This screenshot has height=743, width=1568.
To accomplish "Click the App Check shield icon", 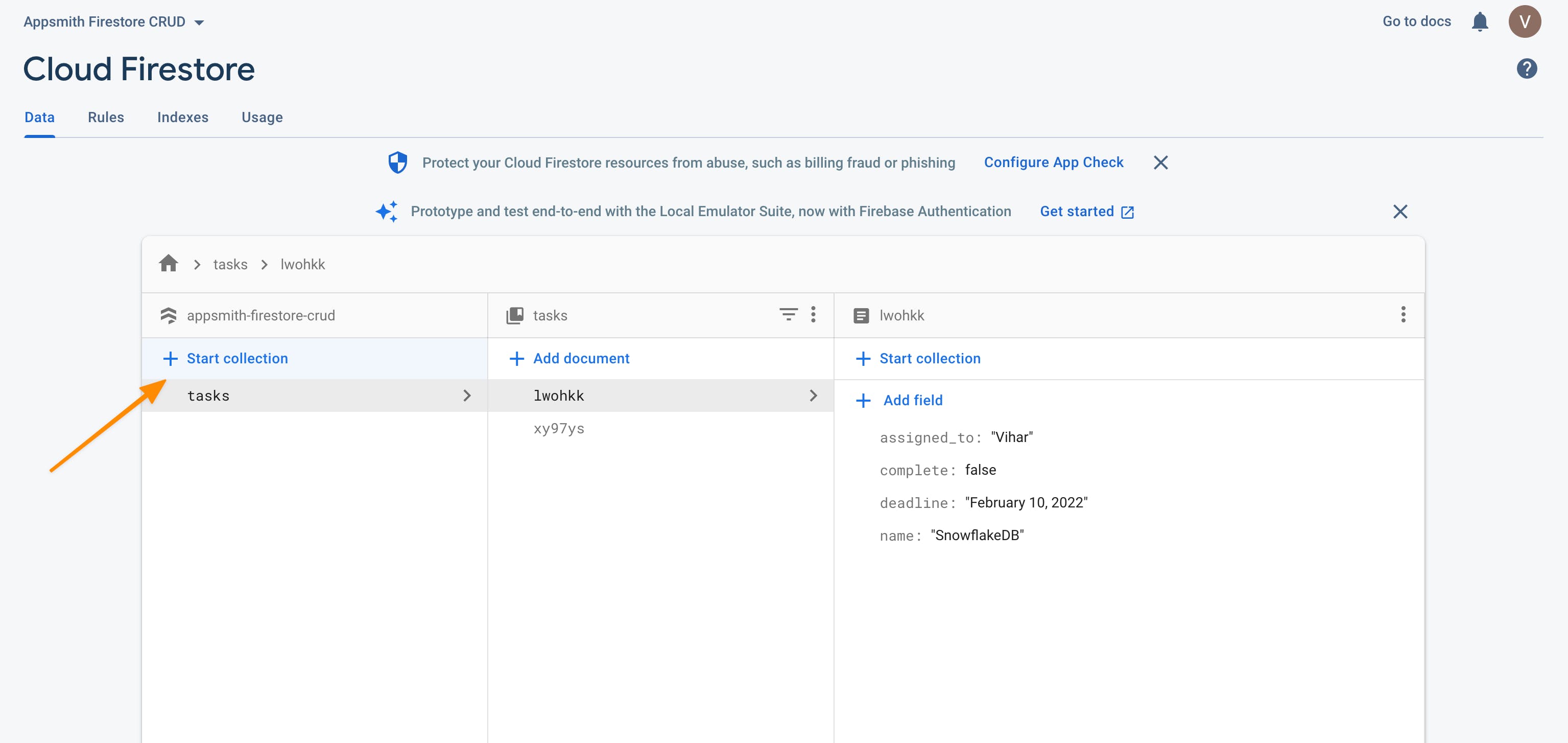I will [397, 162].
